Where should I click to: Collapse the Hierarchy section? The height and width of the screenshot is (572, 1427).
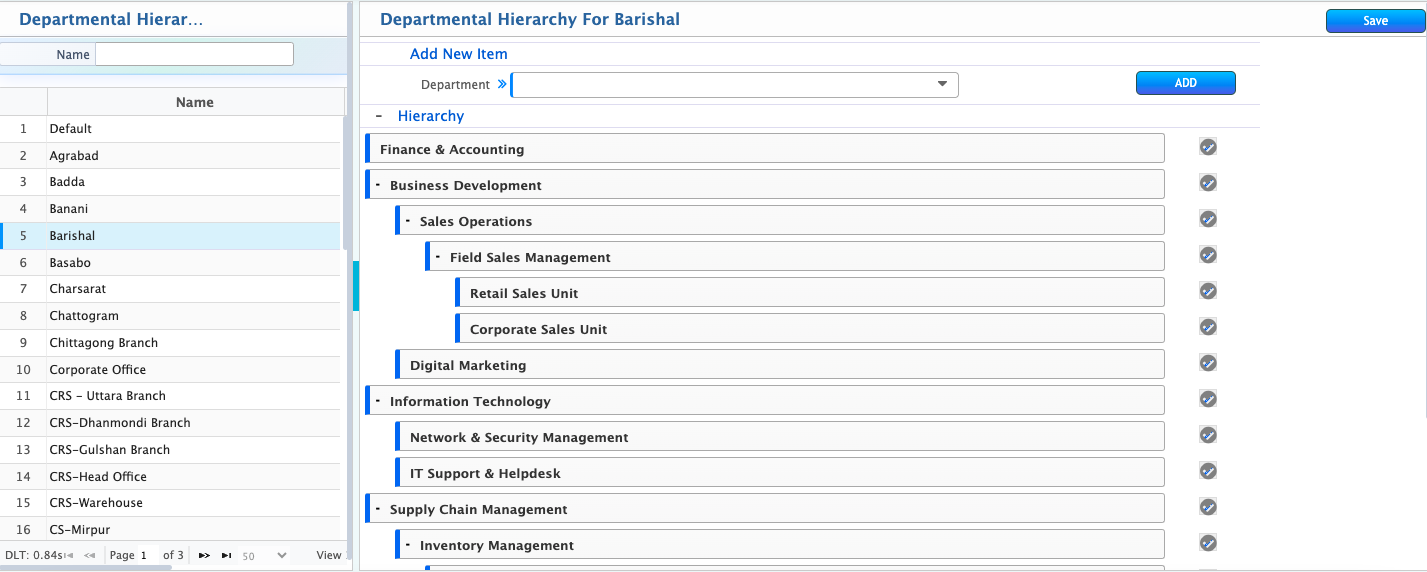click(378, 116)
